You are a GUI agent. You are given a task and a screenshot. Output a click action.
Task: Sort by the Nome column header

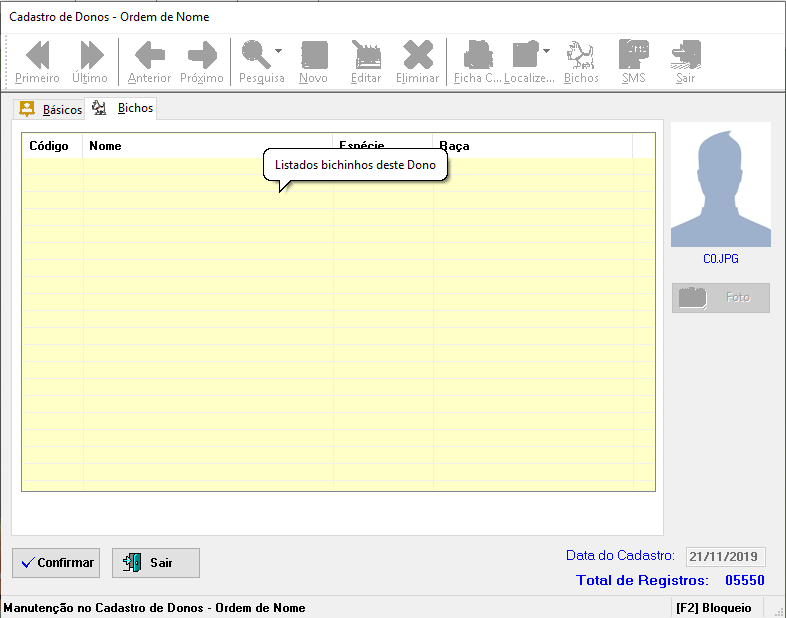tap(208, 146)
